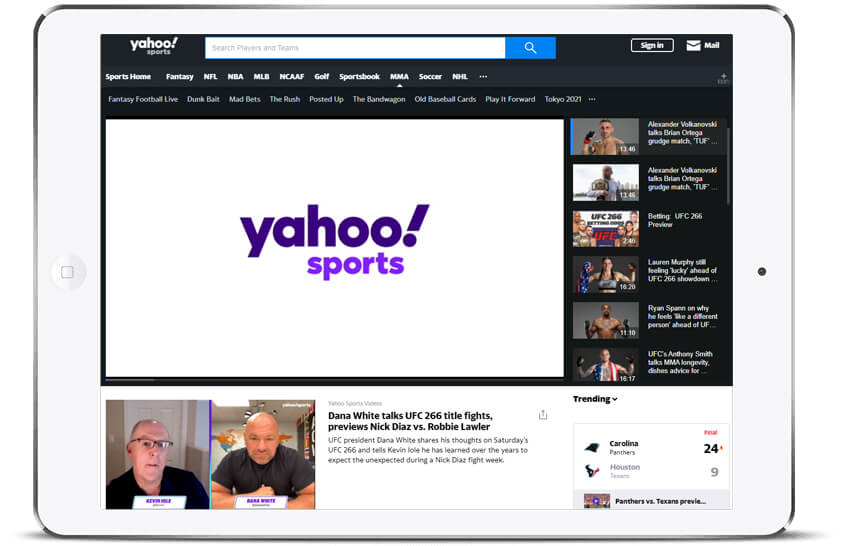This screenshot has width=842, height=546.
Task: Open the Soccer tab
Action: pos(430,77)
